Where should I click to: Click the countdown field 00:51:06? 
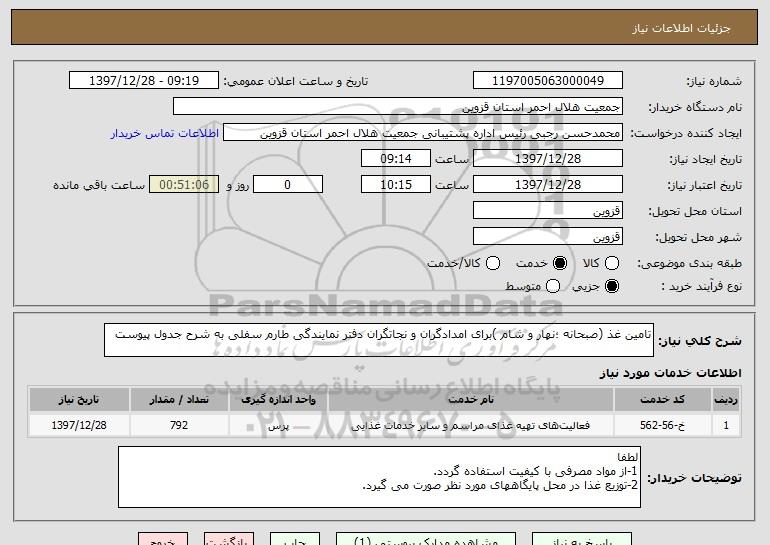pyautogui.click(x=184, y=185)
